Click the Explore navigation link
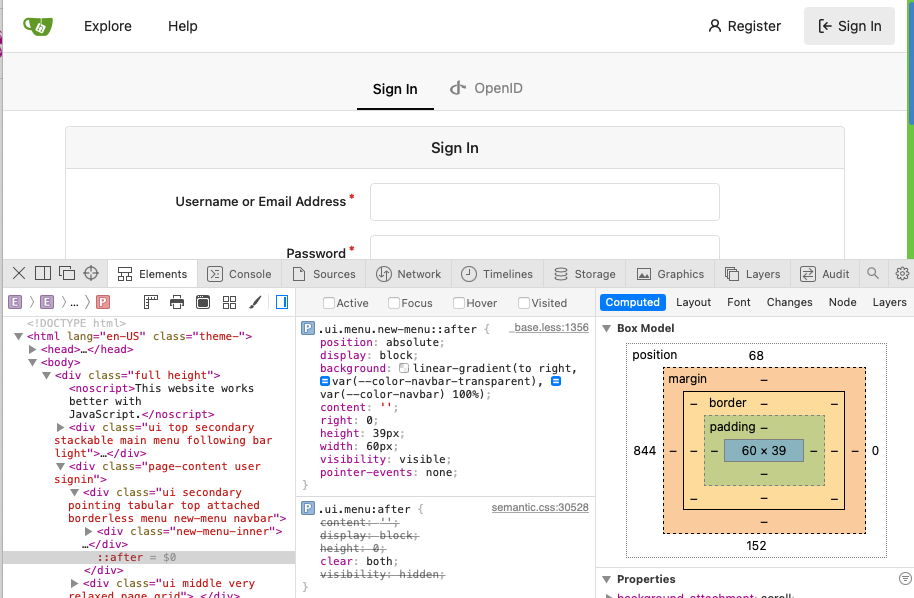The image size is (914, 598). click(108, 26)
